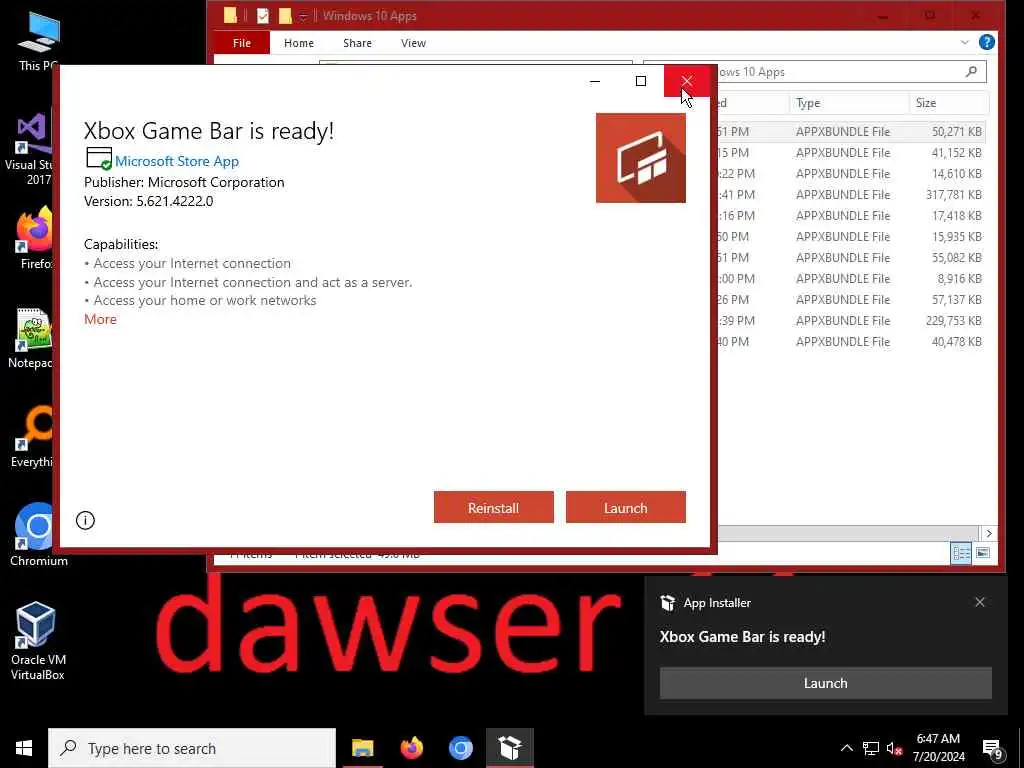Close the App Installer window
The image size is (1024, 768).
pos(686,81)
